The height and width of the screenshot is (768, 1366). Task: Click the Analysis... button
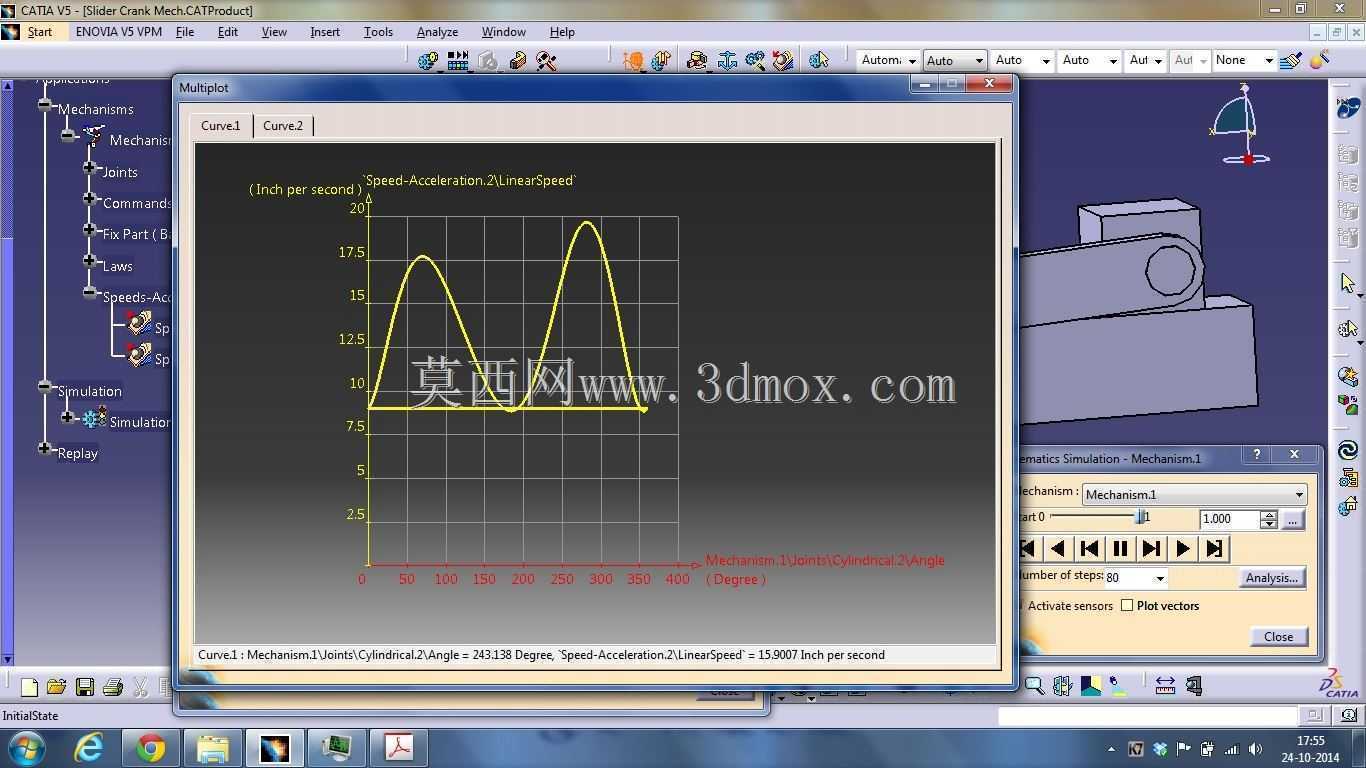[x=1272, y=578]
